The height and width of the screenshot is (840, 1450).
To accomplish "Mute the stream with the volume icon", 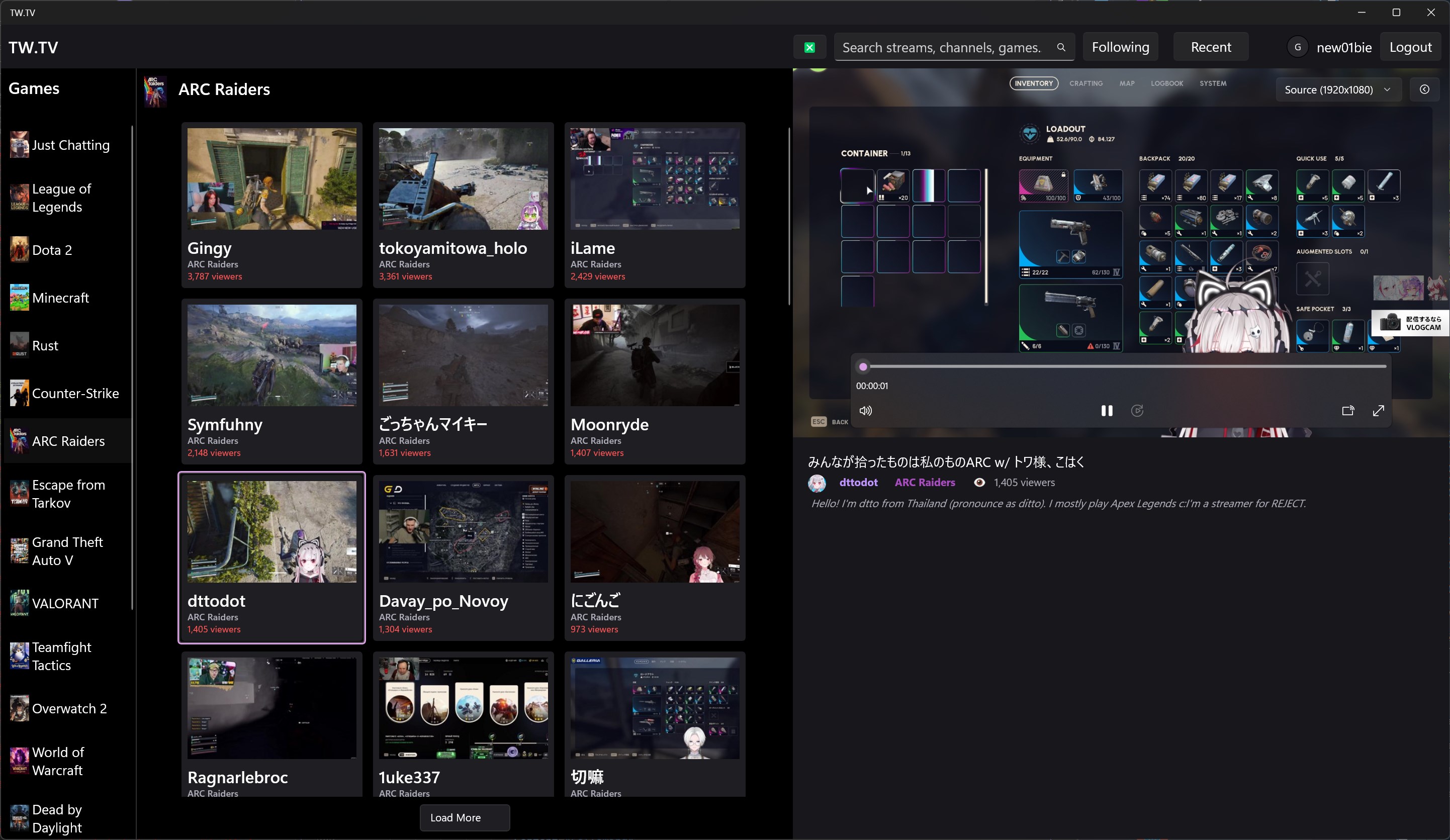I will coord(865,411).
